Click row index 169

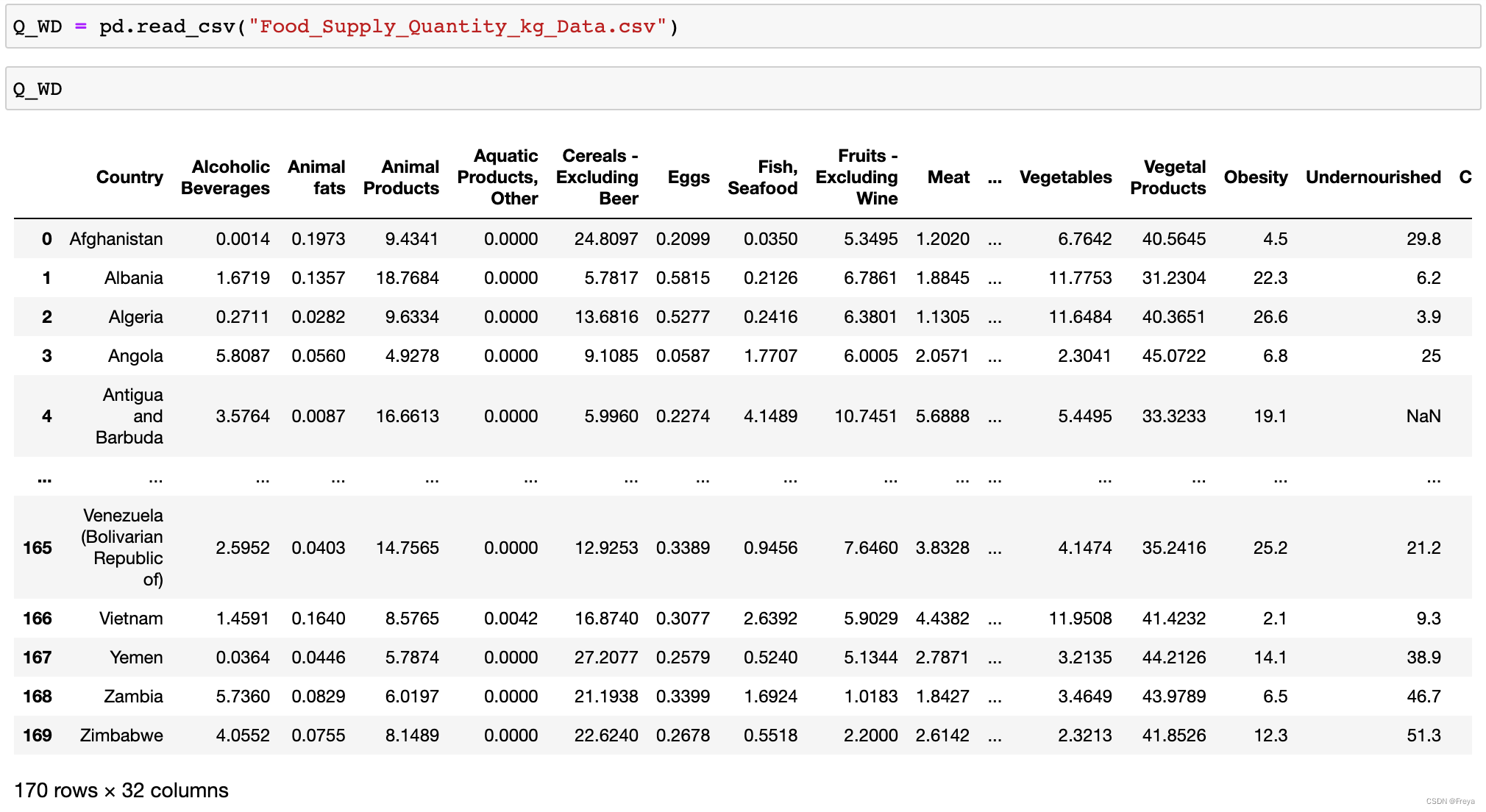(38, 736)
